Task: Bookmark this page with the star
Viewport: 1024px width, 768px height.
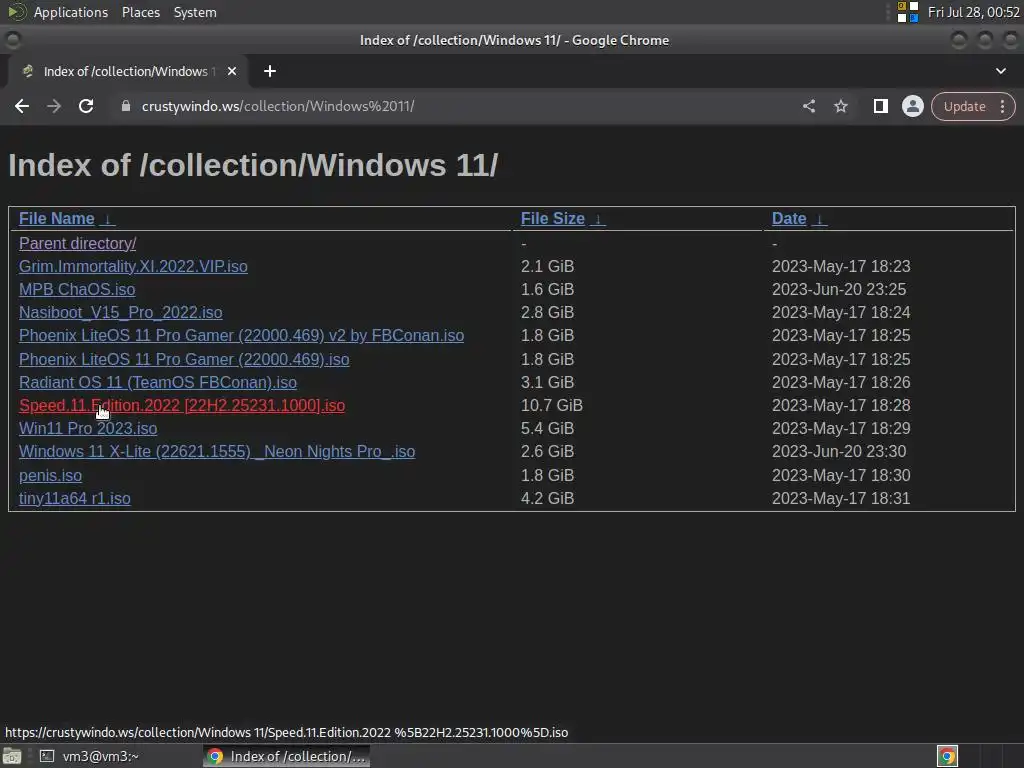Action: (x=840, y=106)
